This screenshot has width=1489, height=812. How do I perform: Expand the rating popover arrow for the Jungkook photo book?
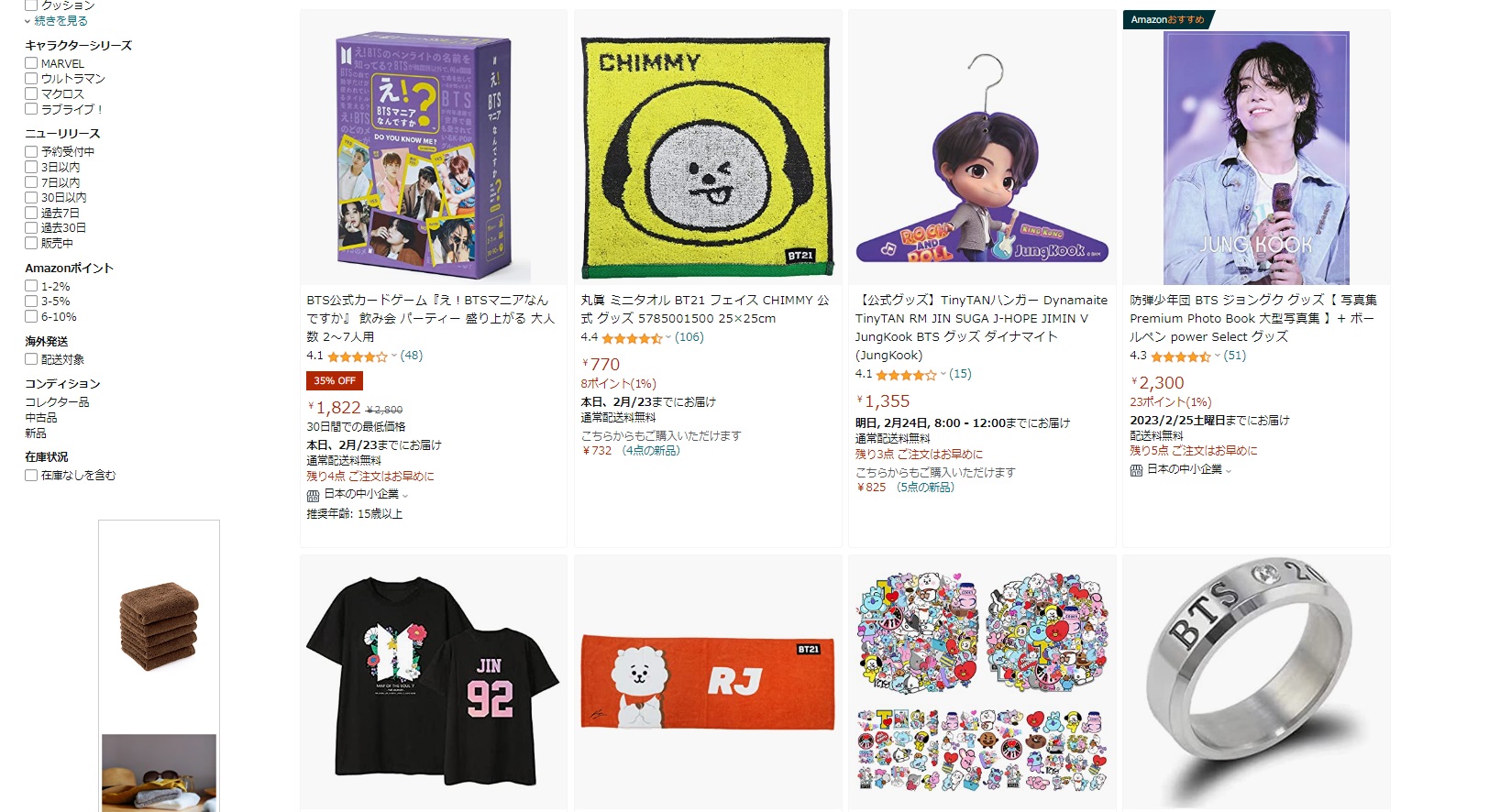click(x=1218, y=356)
